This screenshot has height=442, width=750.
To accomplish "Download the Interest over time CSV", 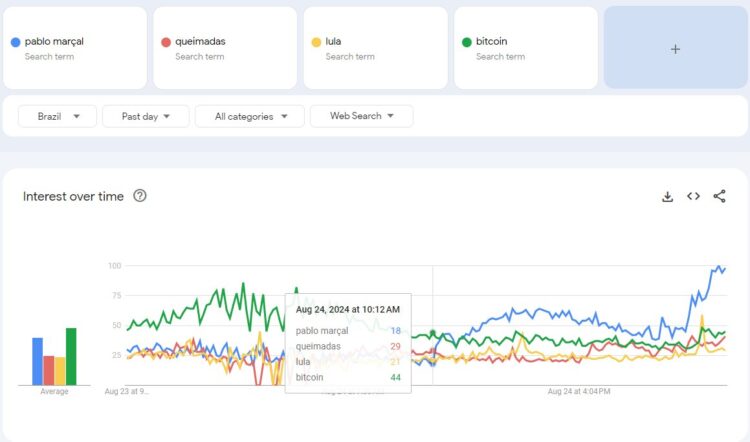I will 667,197.
